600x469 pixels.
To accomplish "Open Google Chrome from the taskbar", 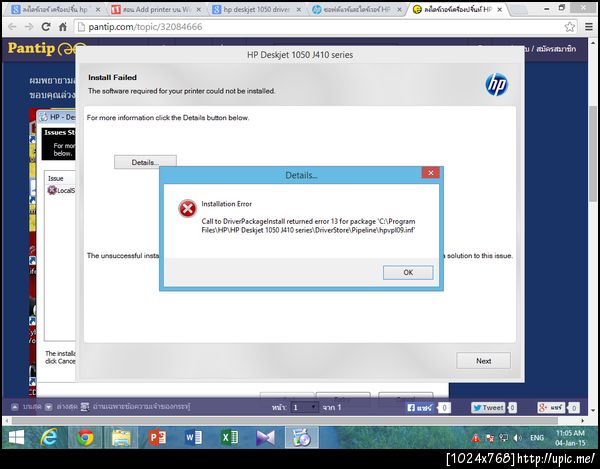I will click(x=85, y=437).
